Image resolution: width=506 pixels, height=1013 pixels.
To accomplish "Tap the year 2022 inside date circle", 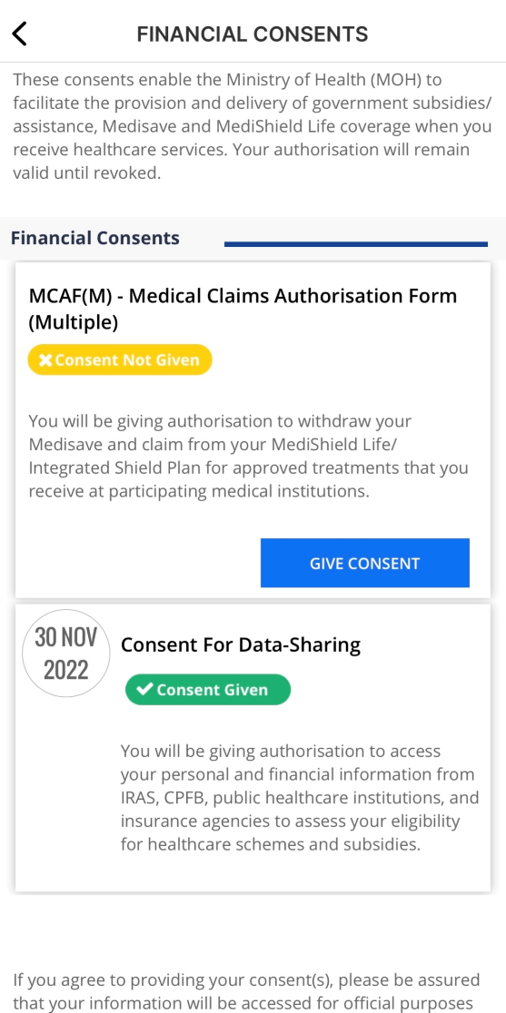I will [x=66, y=670].
